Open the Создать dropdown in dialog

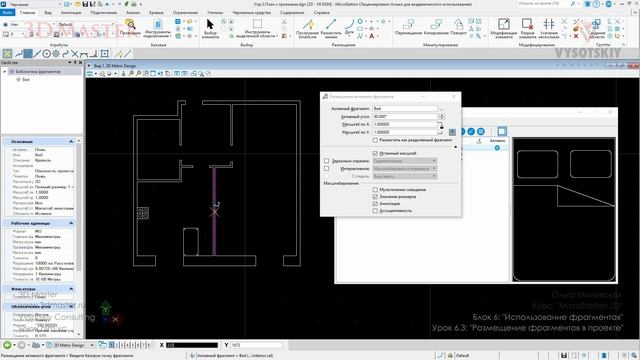pyautogui.click(x=405, y=176)
